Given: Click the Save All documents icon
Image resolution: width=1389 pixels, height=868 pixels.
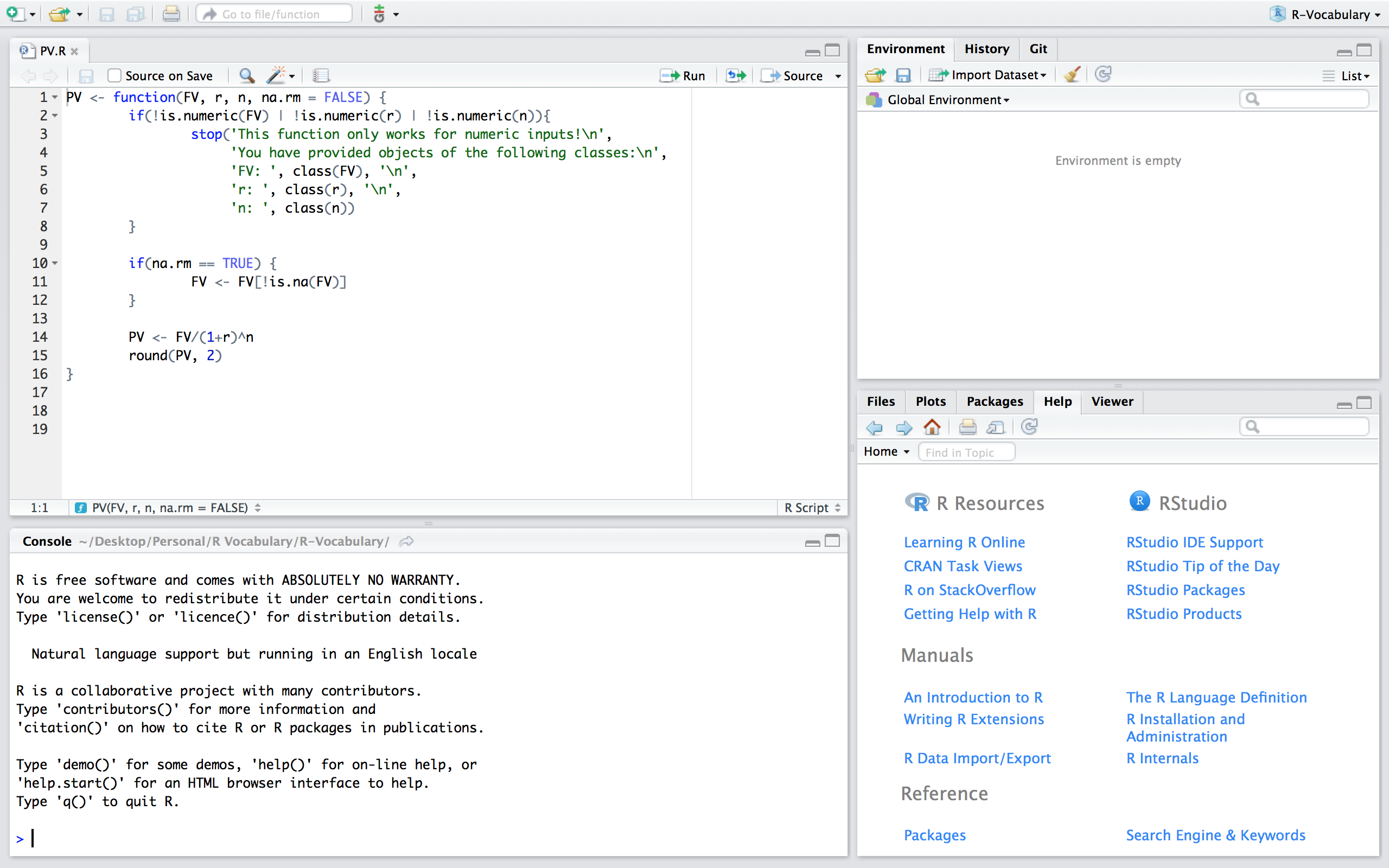Looking at the screenshot, I should [136, 14].
